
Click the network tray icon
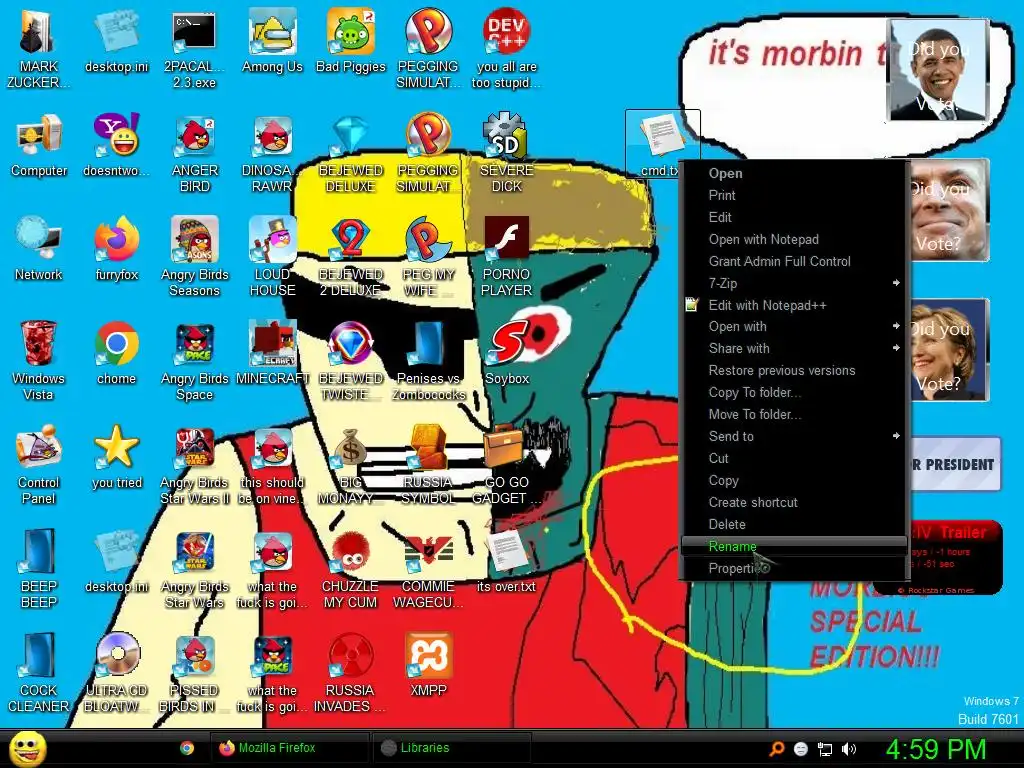[825, 749]
